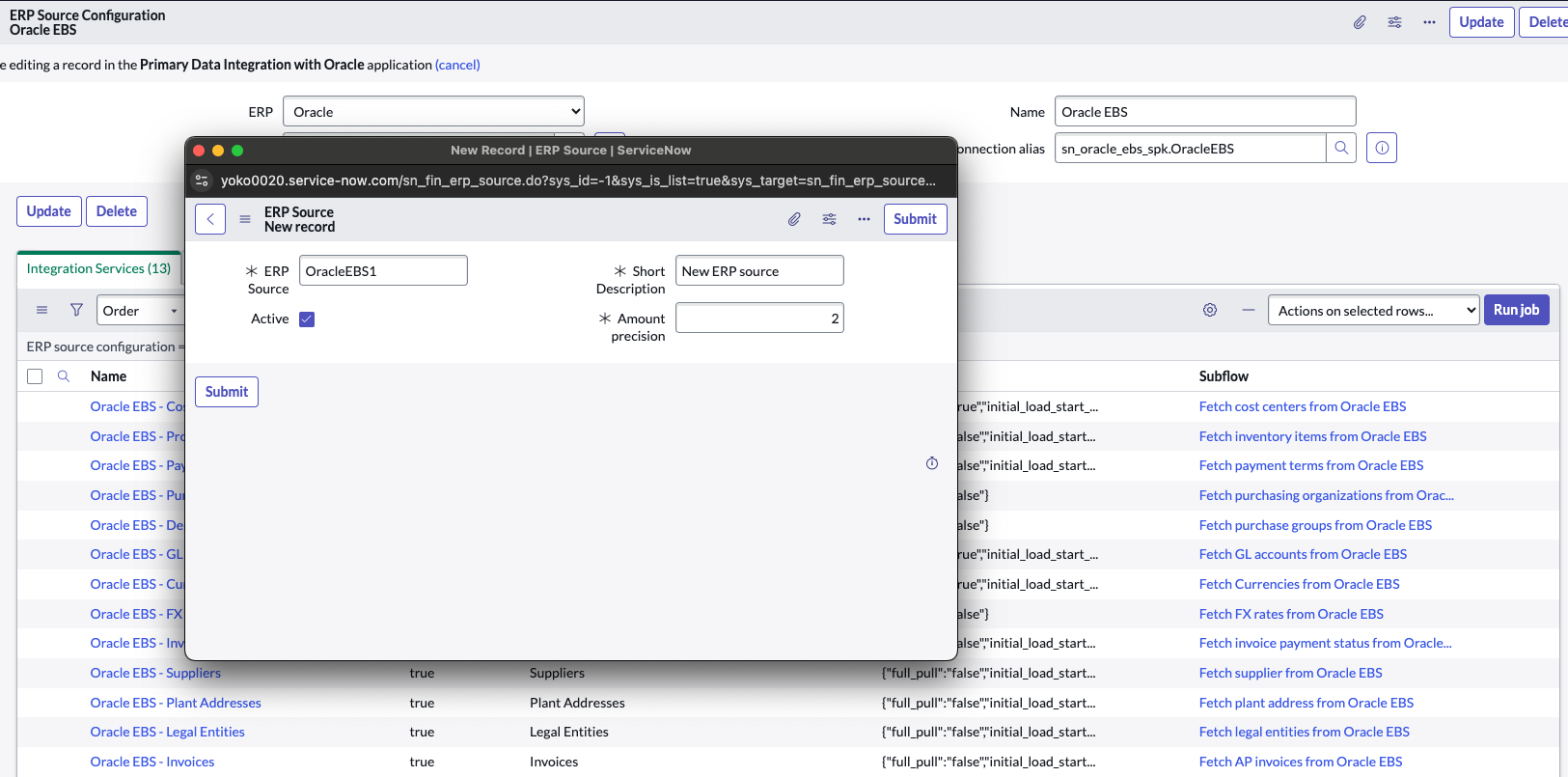This screenshot has width=1568, height=777.
Task: Open more options ellipsis in popup header
Action: [864, 219]
